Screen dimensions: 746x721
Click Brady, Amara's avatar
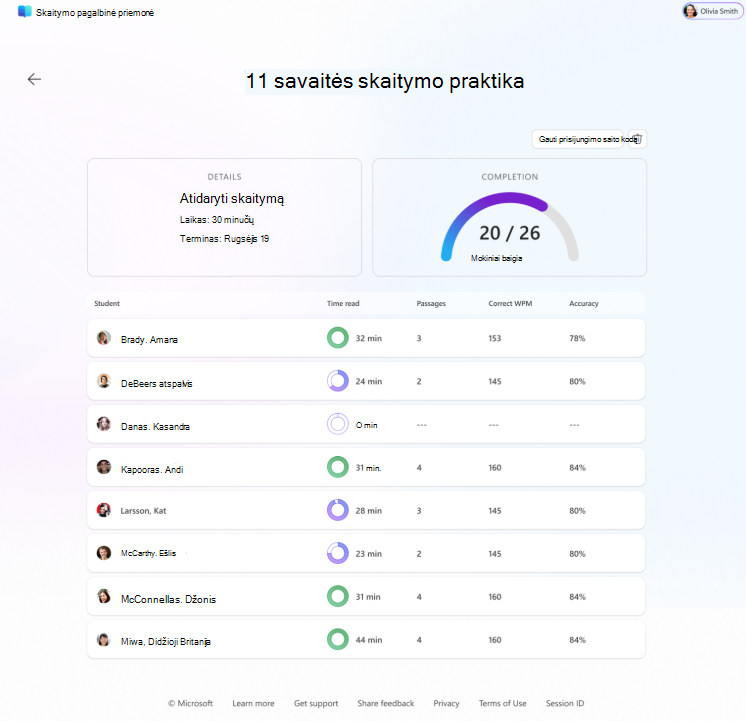[x=104, y=338]
